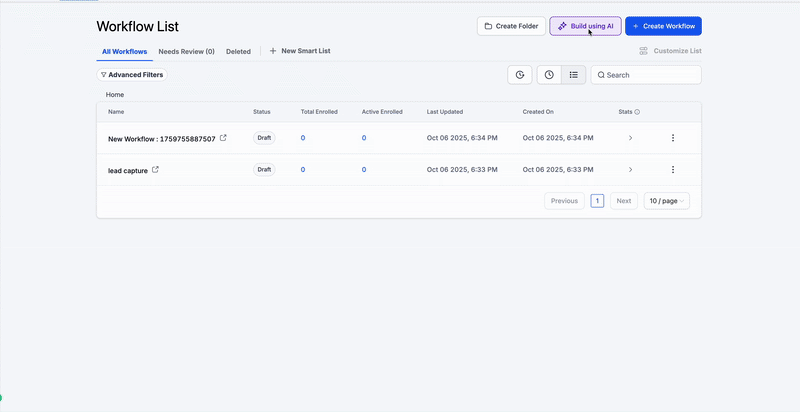Switch to the clock recent view icon
Viewport: 800px width, 412px height.
click(x=549, y=75)
